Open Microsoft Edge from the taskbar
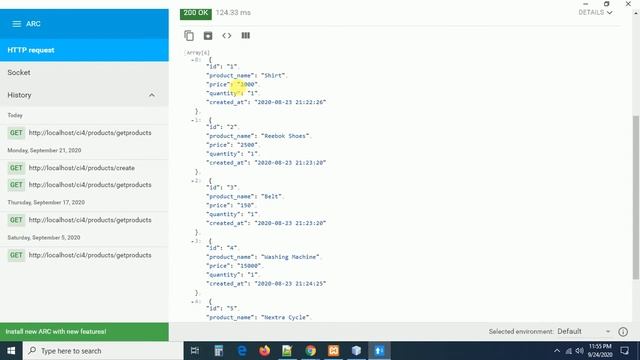This screenshot has height=360, width=640. [x=242, y=351]
